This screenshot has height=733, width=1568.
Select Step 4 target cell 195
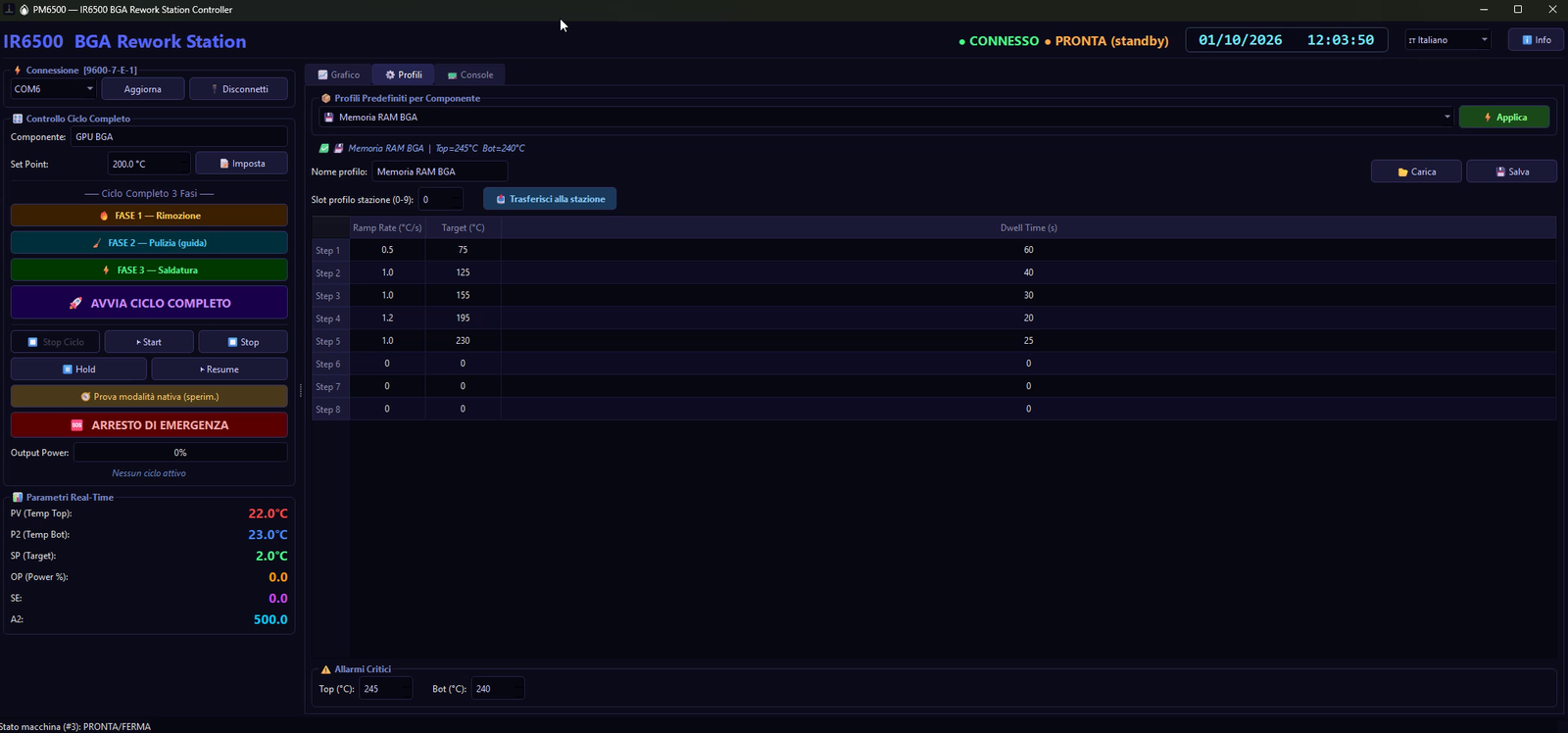coord(463,318)
